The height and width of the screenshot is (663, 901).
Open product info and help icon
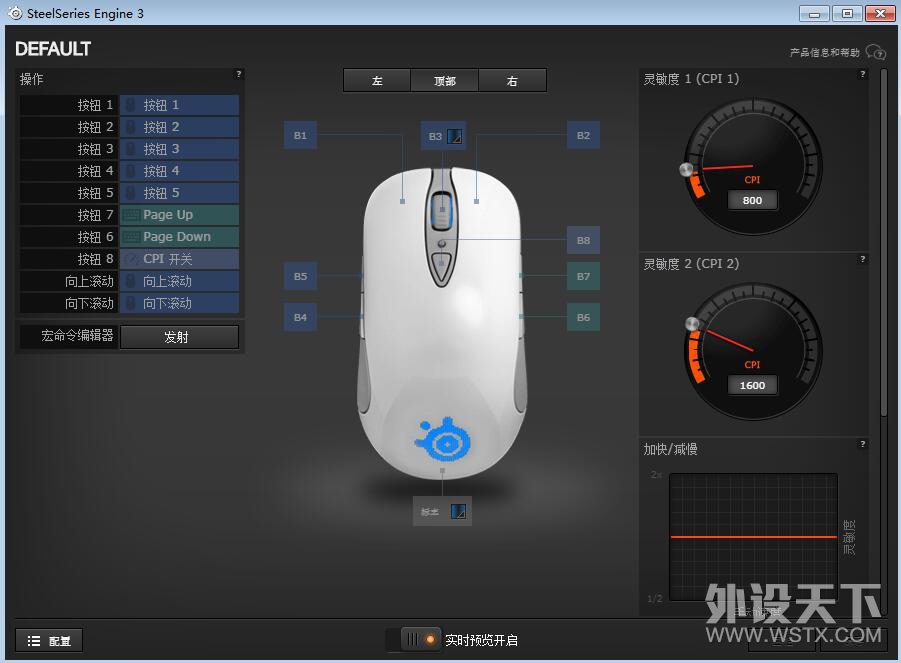876,52
